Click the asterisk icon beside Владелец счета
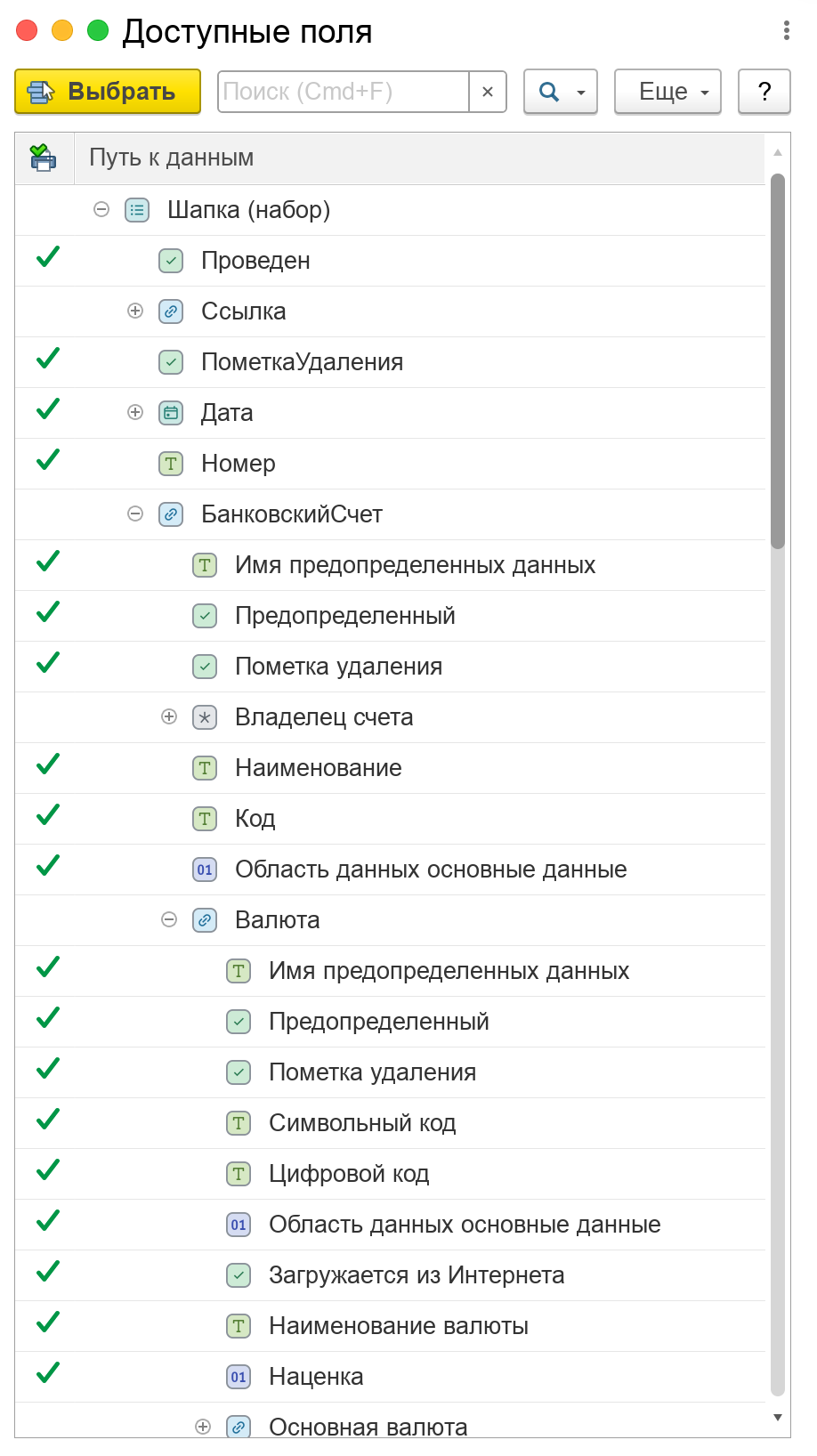Viewport: 817px width, 1456px height. tap(205, 717)
